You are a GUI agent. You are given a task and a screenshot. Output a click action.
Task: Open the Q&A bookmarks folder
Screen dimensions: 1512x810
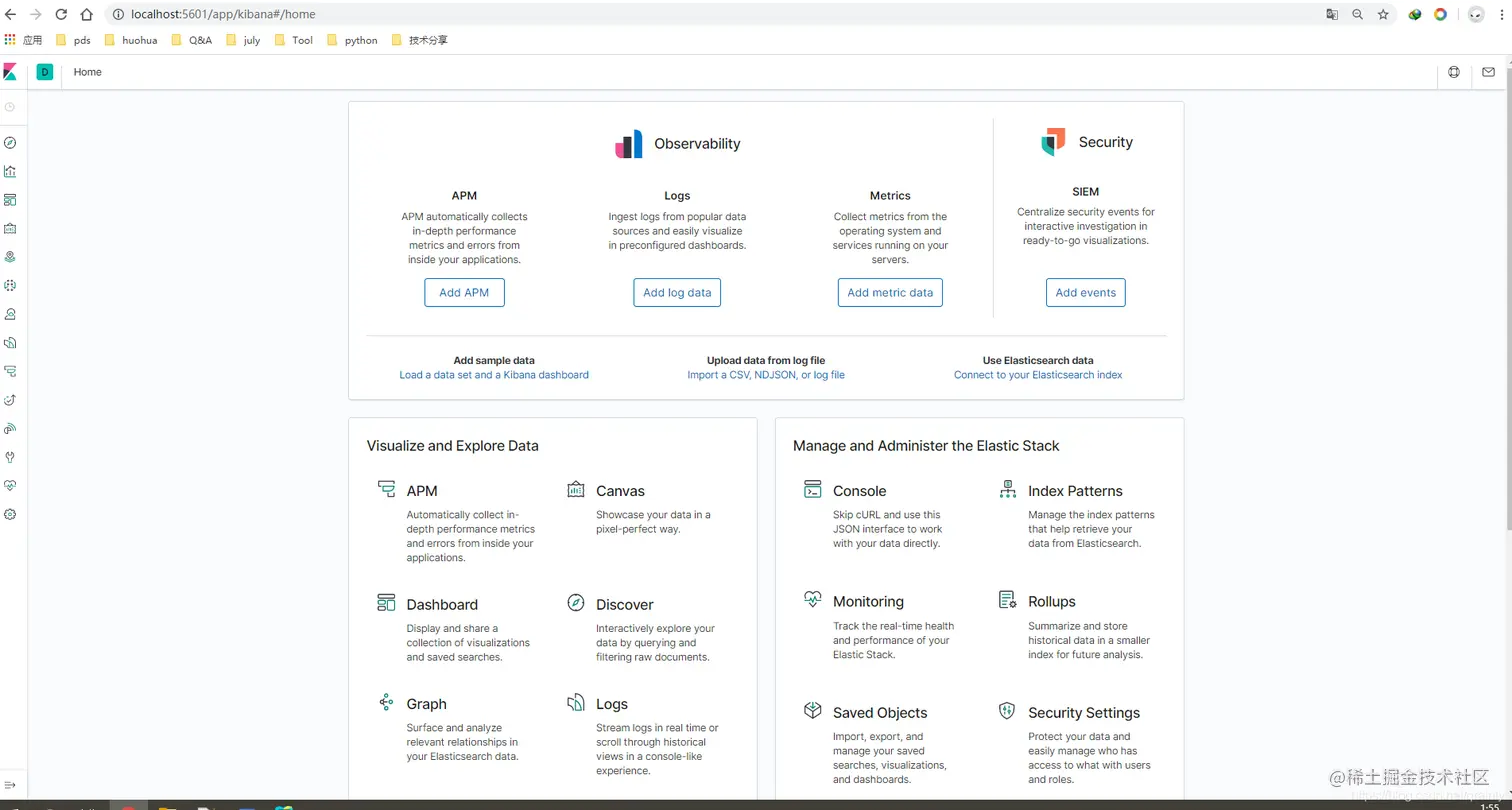point(192,40)
